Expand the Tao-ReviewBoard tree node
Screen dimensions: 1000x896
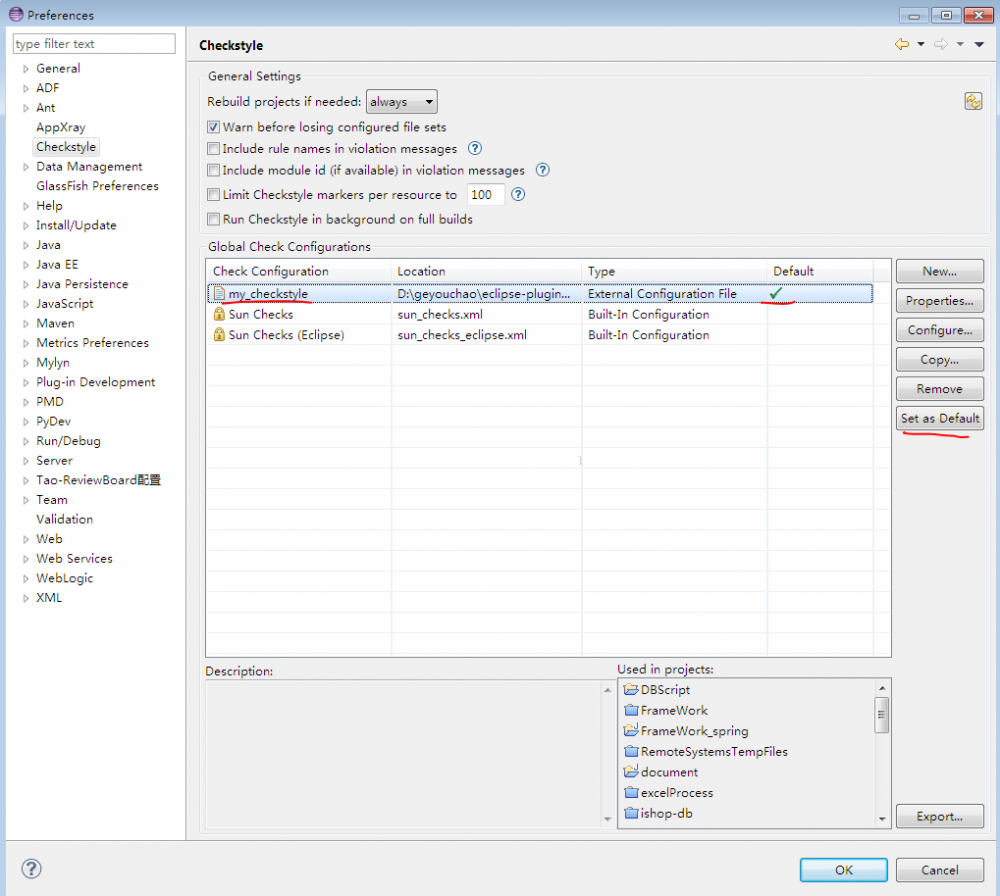tap(26, 481)
